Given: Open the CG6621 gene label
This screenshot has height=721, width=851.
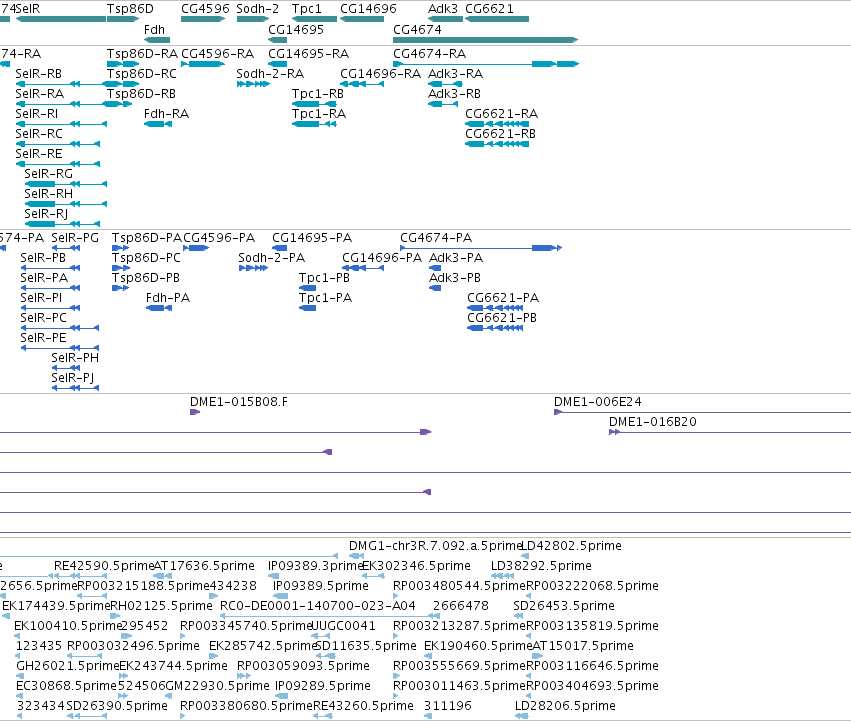Looking at the screenshot, I should click(x=490, y=9).
